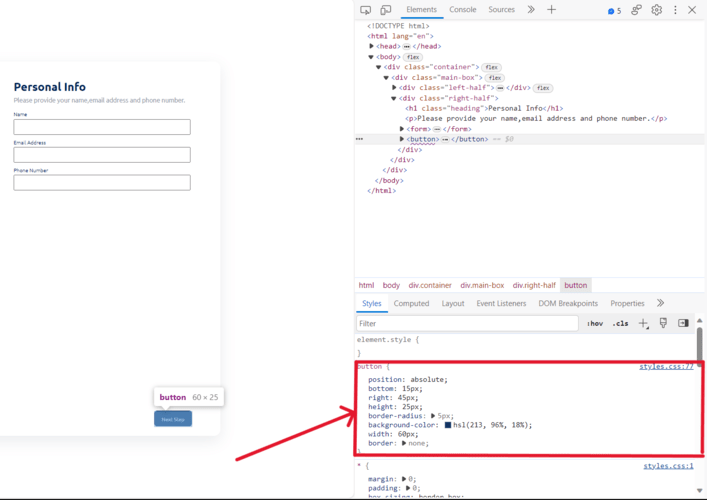
Task: Open styles.css:1 source link
Action: [668, 466]
